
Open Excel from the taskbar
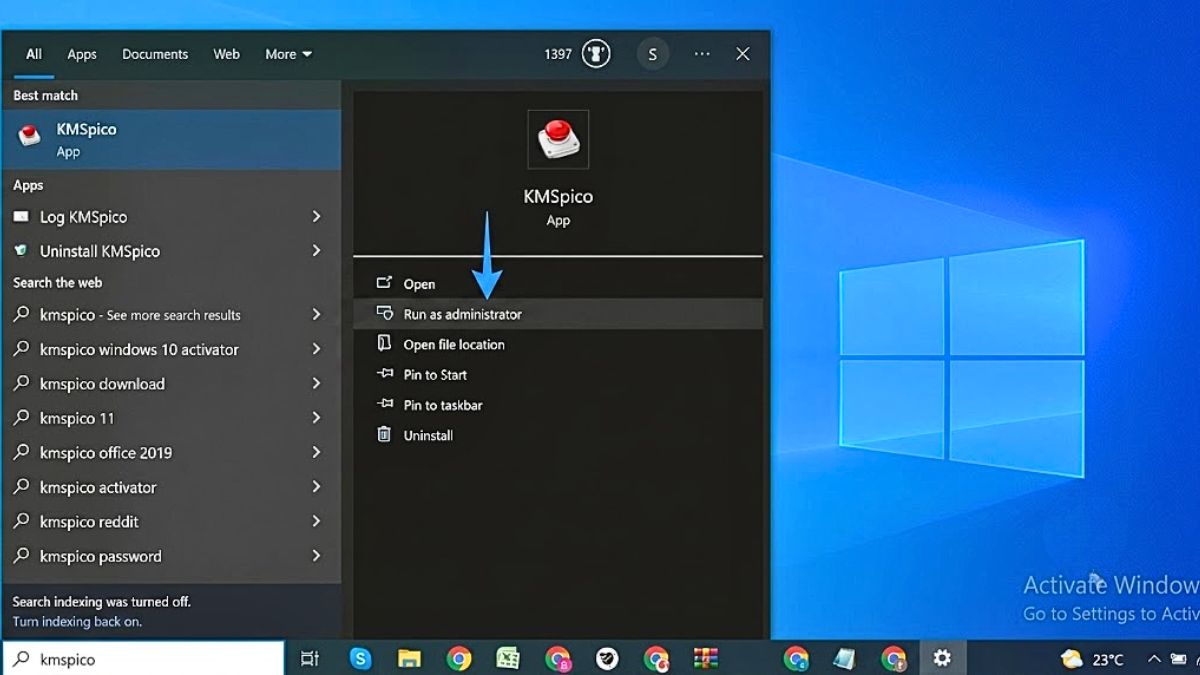(x=508, y=658)
